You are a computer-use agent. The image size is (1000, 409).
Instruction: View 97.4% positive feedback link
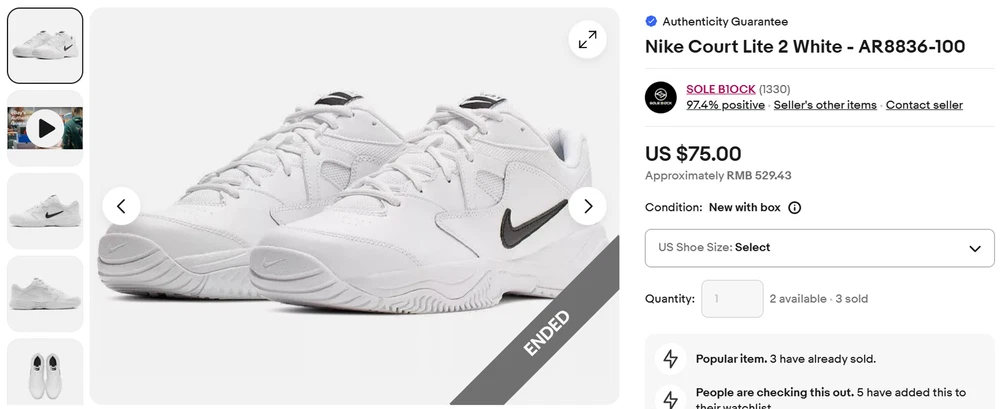pyautogui.click(x=725, y=105)
